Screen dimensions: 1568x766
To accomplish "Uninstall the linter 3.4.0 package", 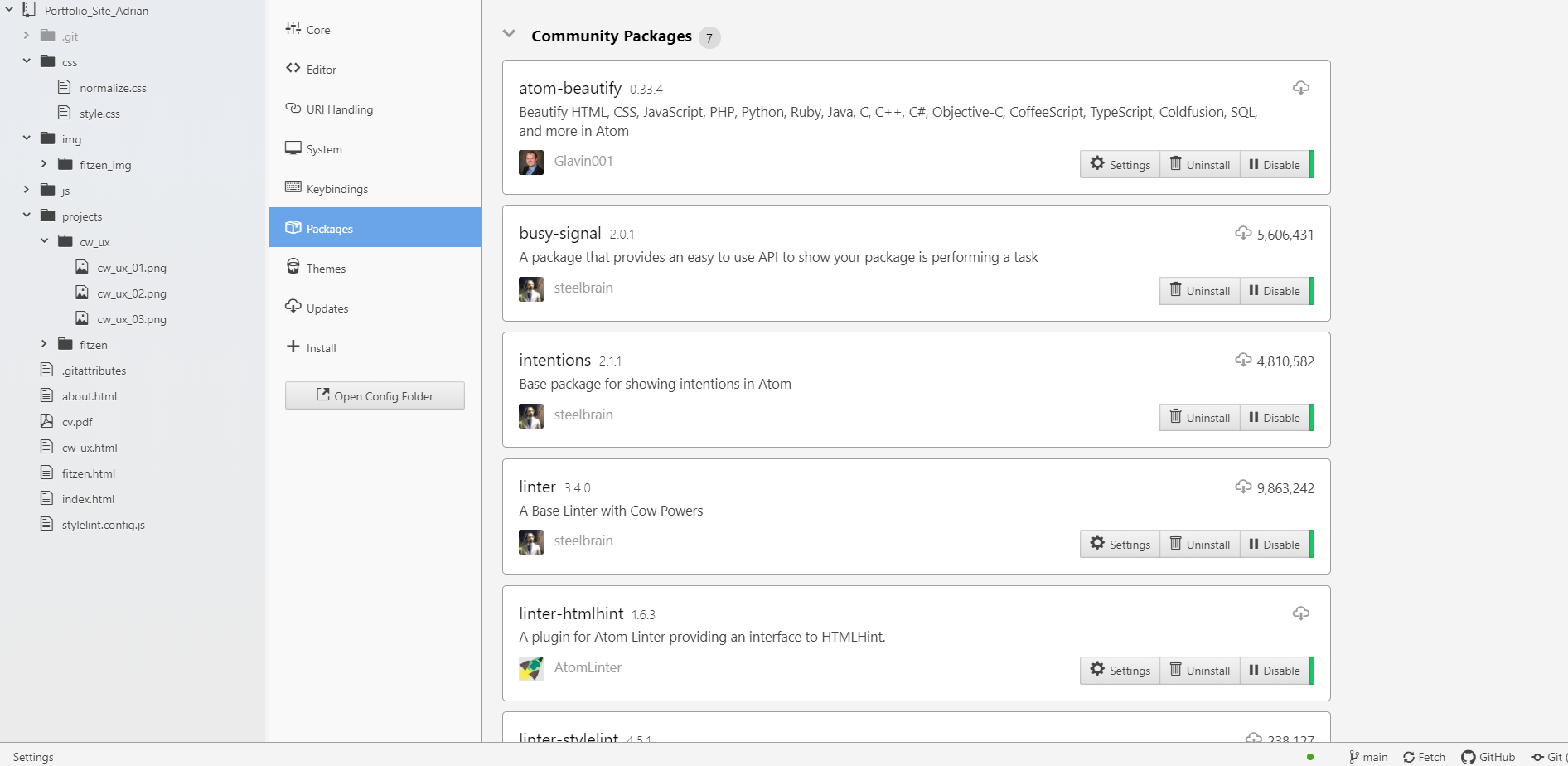I will coord(1199,544).
